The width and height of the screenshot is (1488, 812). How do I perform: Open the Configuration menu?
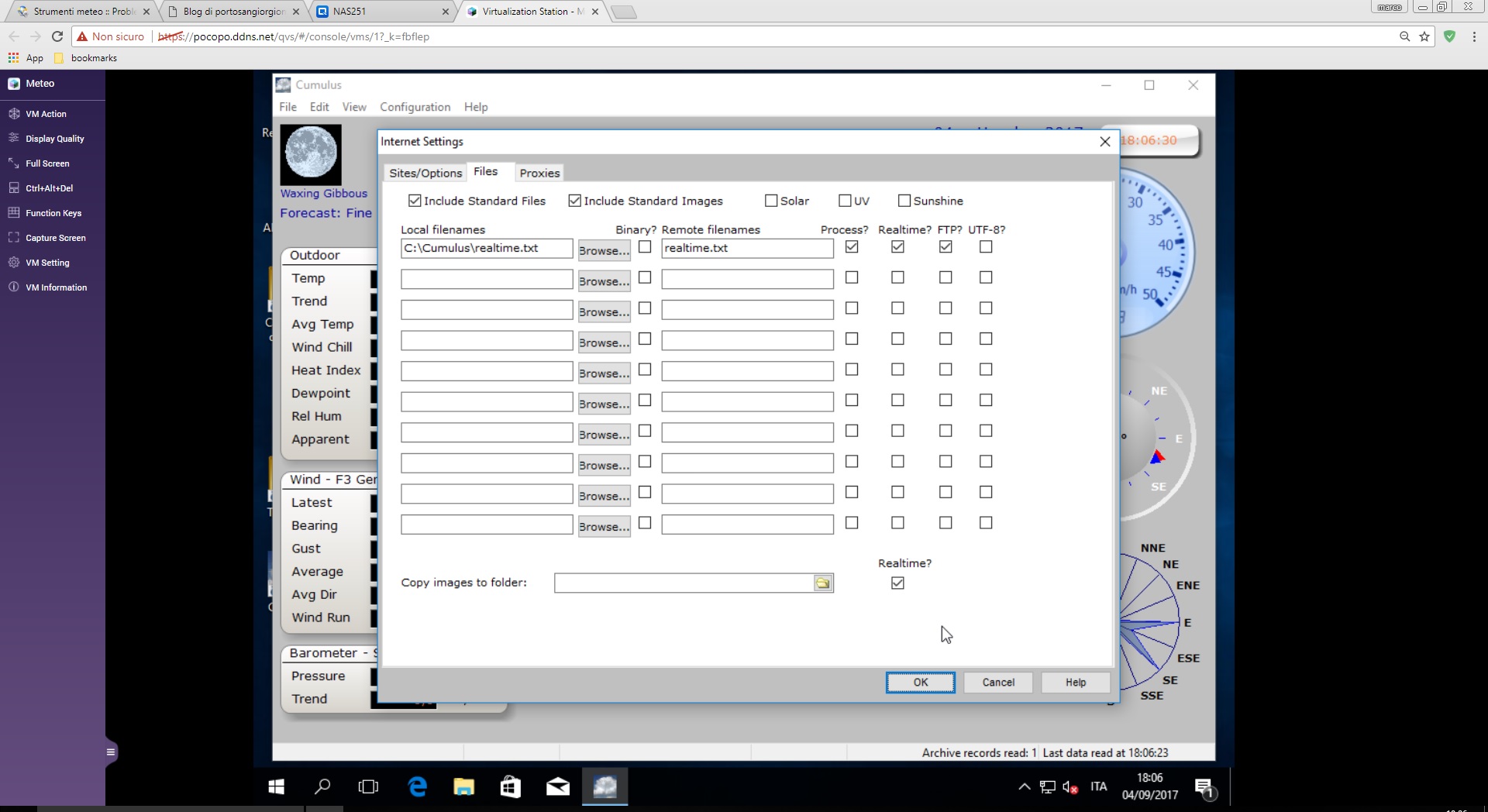coord(415,107)
